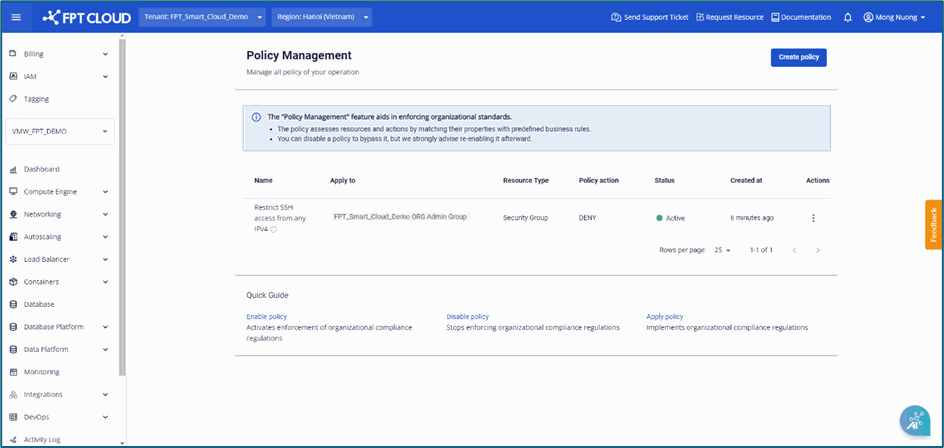944x448 pixels.
Task: Open the Disable policy guide link
Action: click(x=467, y=317)
